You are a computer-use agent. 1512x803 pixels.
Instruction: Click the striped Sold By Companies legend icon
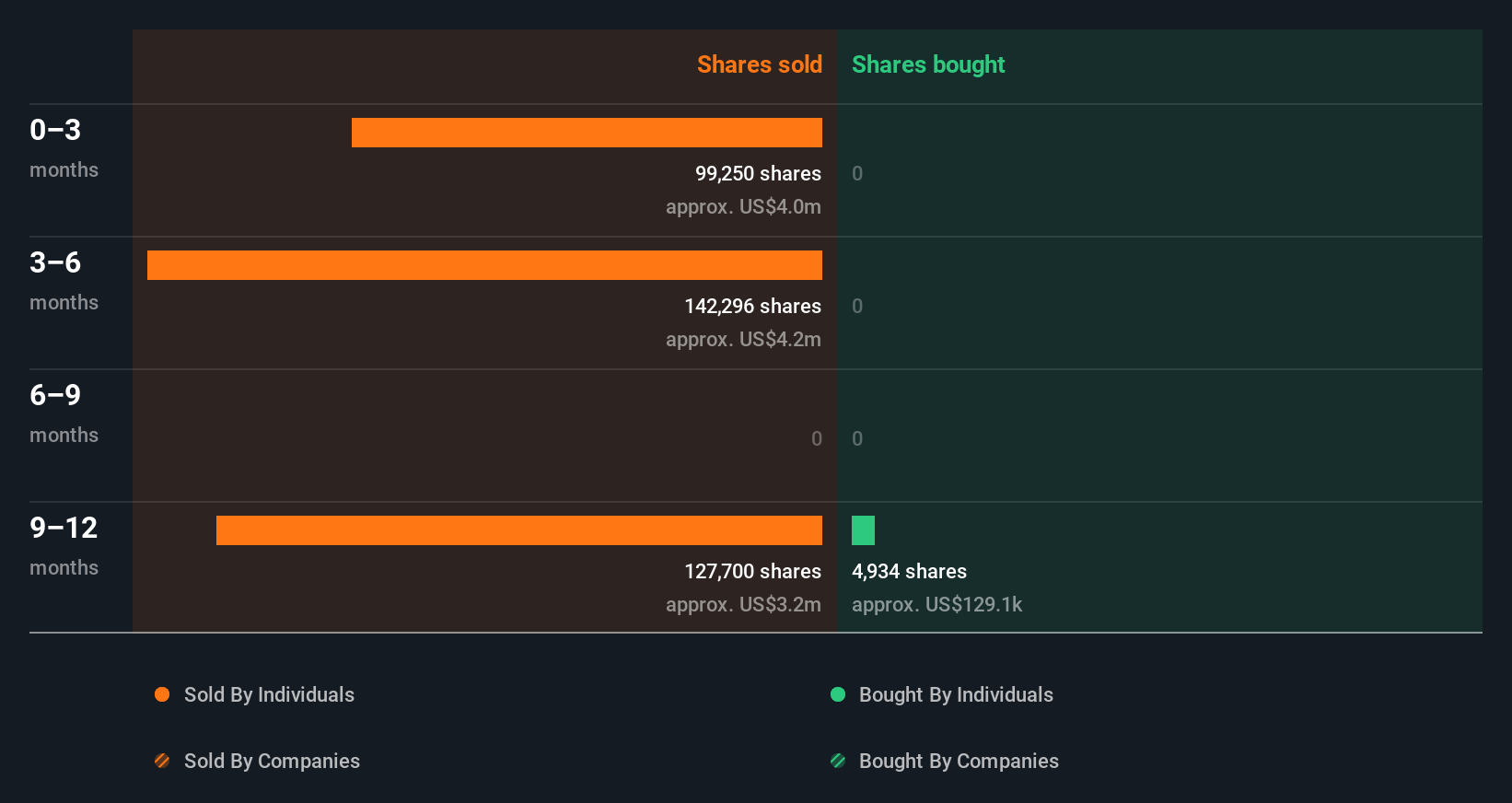click(x=162, y=761)
